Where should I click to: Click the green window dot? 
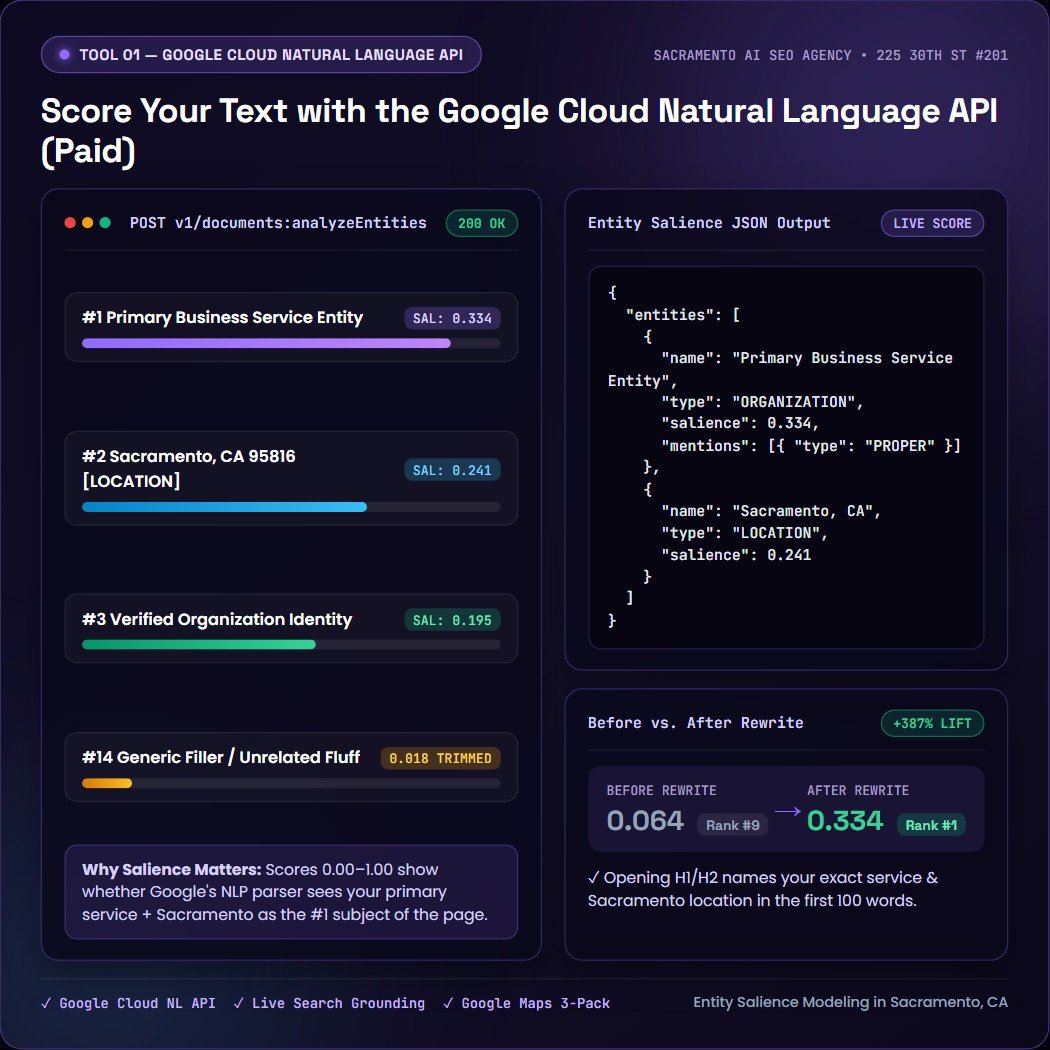pos(105,223)
